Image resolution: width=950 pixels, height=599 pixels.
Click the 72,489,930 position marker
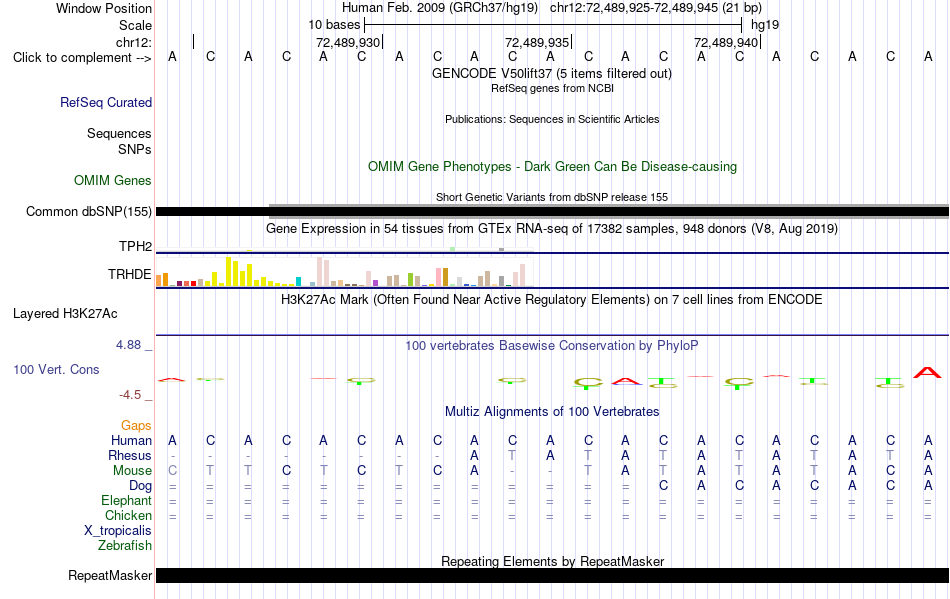click(x=348, y=42)
